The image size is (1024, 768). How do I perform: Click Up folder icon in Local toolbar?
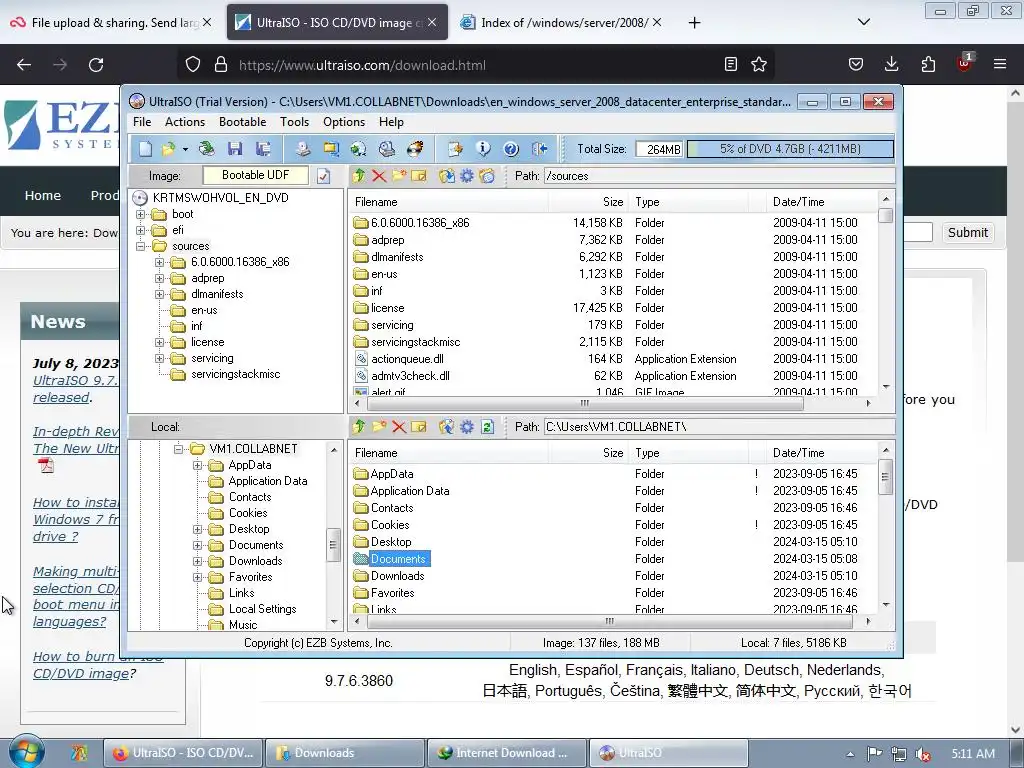(359, 426)
